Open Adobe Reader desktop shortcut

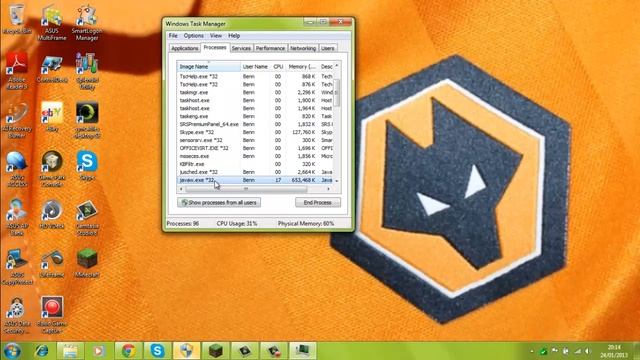(x=17, y=71)
